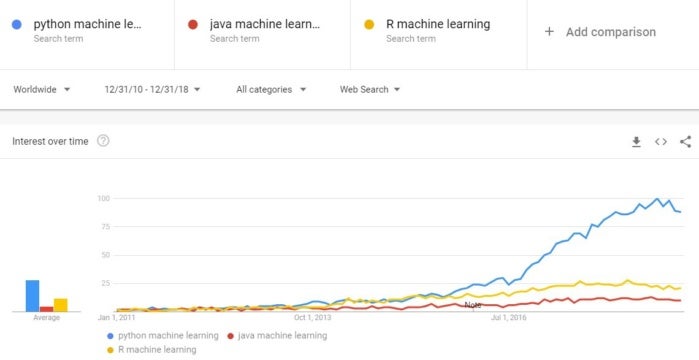Expand the 12/31/10 - 12/31/18 date range
699x360 pixels.
[152, 90]
